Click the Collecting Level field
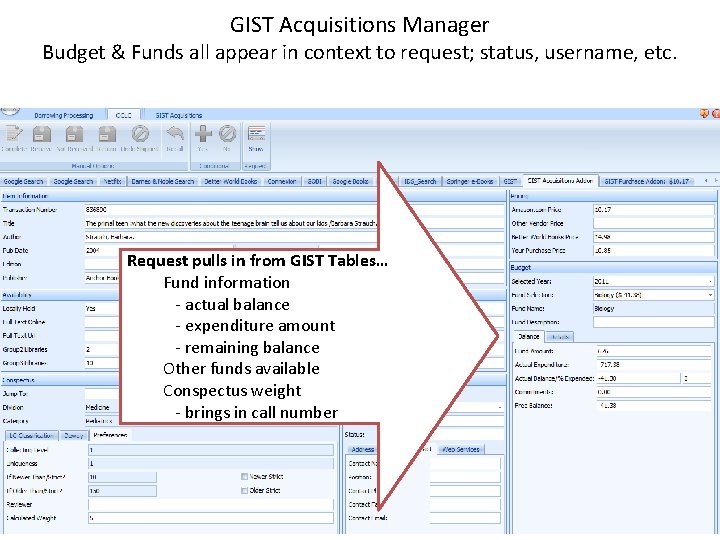 [211, 450]
